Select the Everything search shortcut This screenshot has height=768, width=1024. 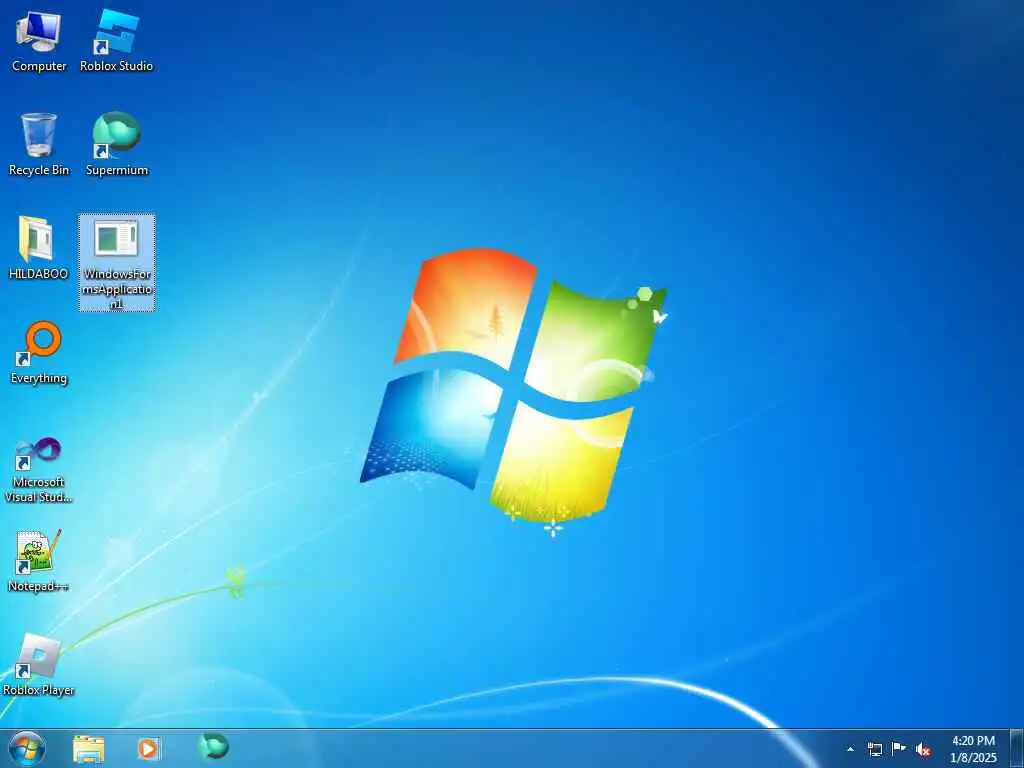click(39, 353)
